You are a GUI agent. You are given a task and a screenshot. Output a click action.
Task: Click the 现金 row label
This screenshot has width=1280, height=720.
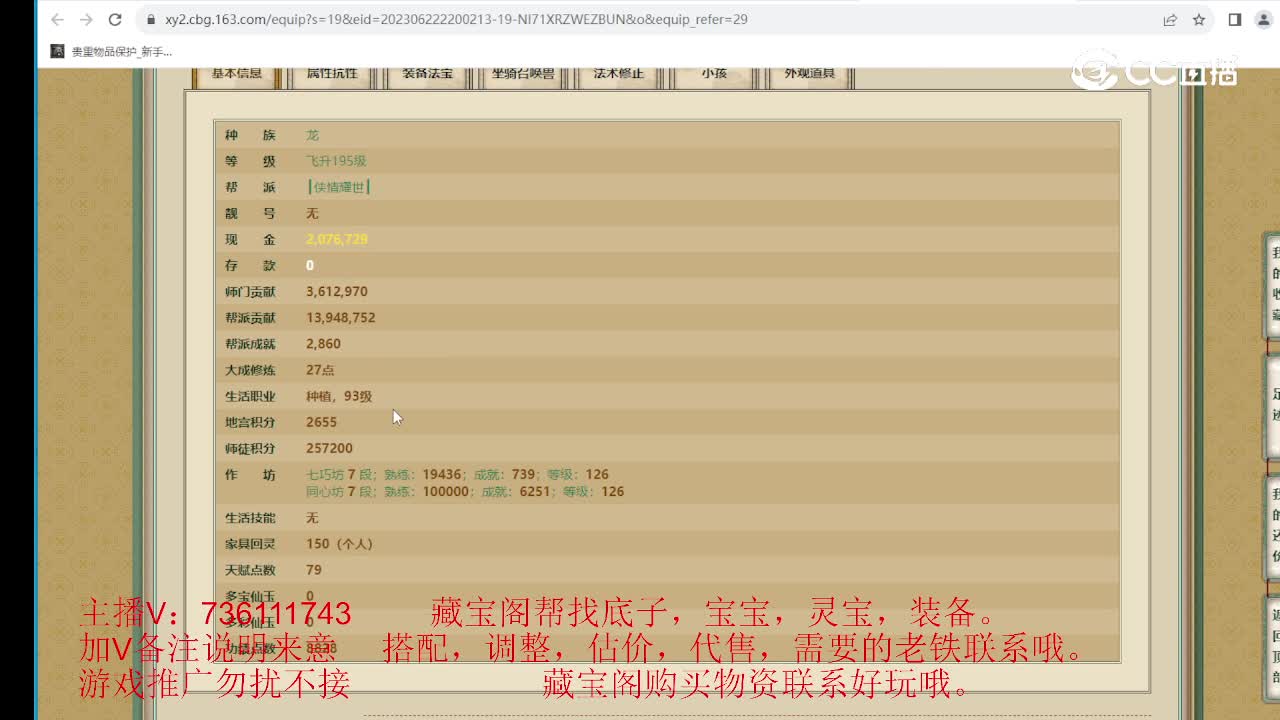point(250,239)
